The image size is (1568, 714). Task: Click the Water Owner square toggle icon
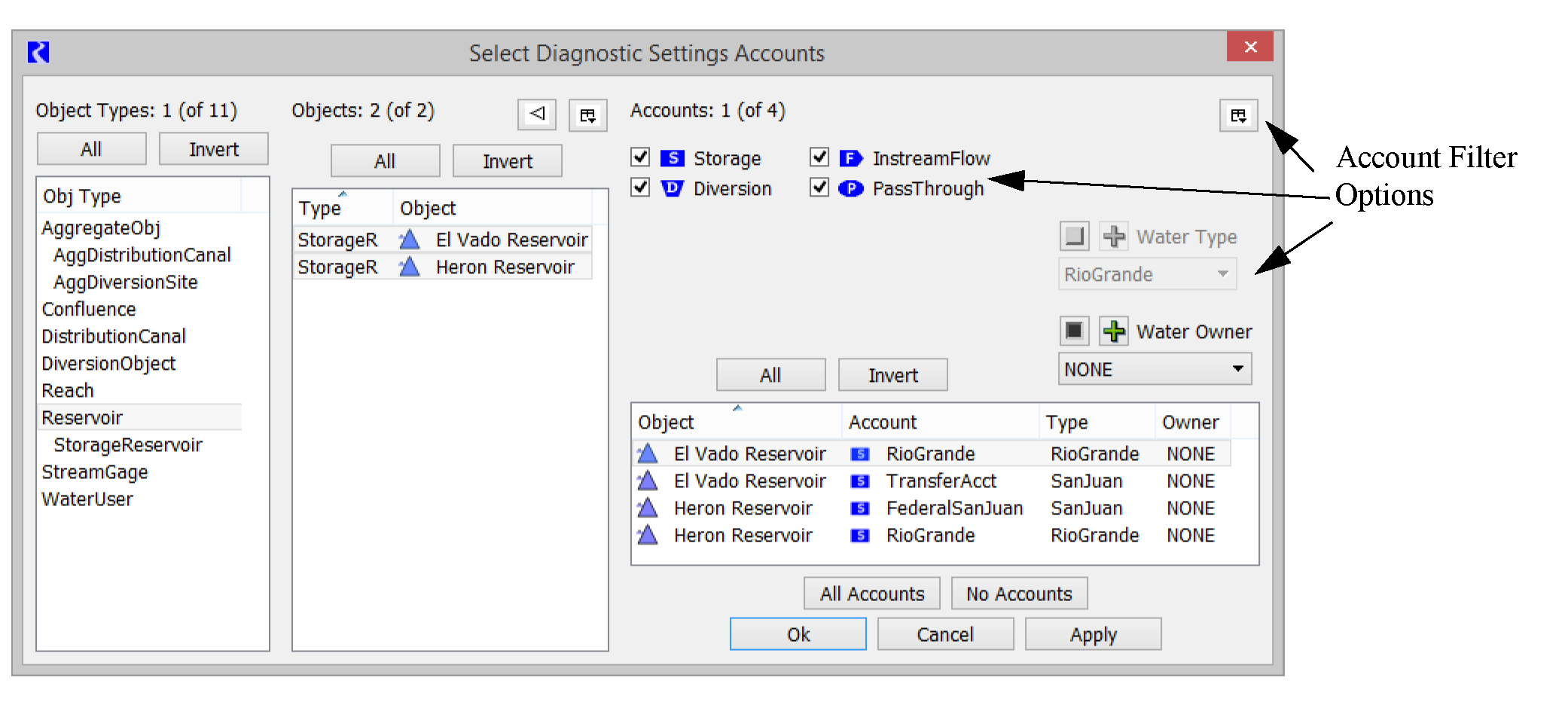(x=1074, y=331)
